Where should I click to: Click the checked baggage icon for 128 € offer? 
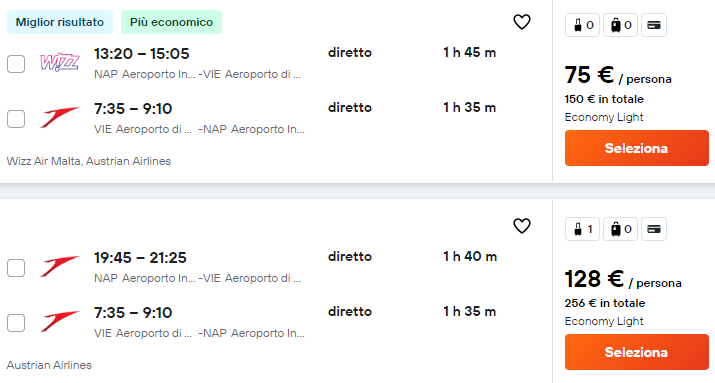pyautogui.click(x=620, y=229)
